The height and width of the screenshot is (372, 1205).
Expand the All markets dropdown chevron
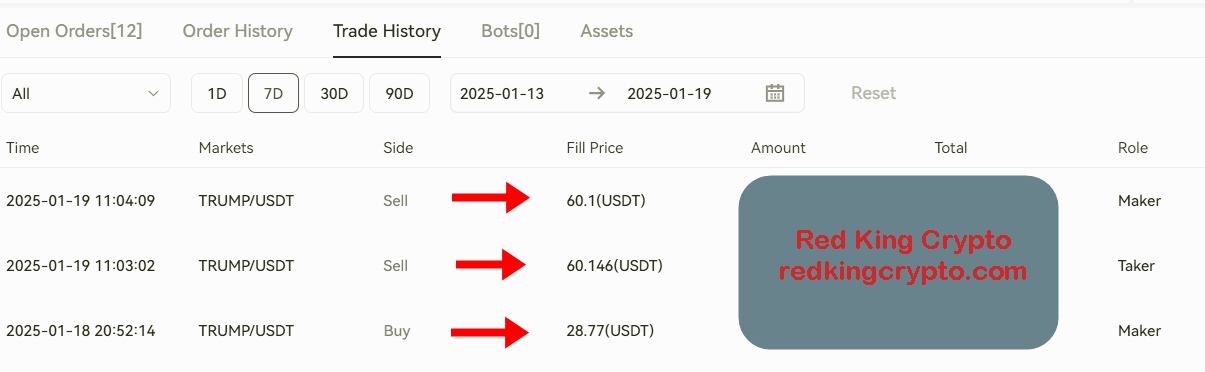(153, 93)
